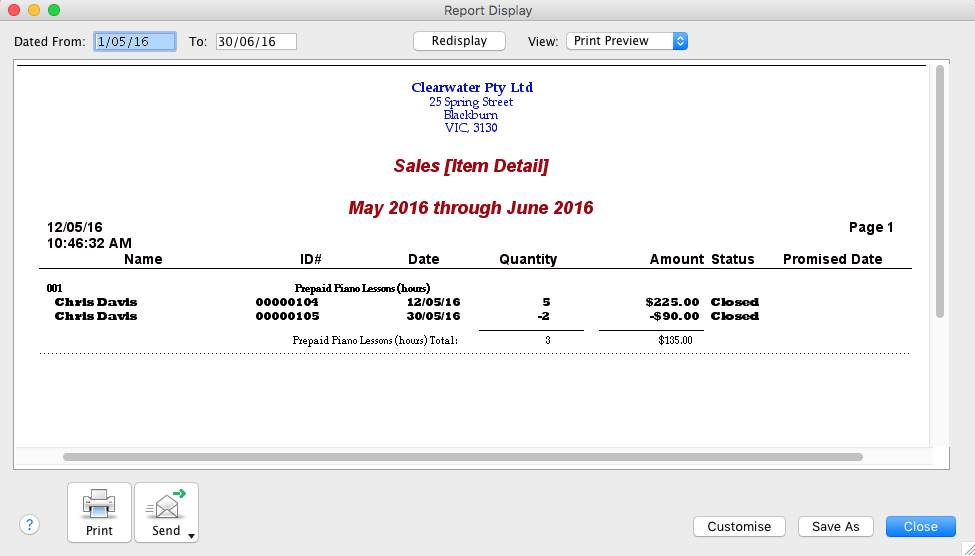Click the horizontal scrollbar below the report
Screen dimensions: 975x556
[462, 457]
